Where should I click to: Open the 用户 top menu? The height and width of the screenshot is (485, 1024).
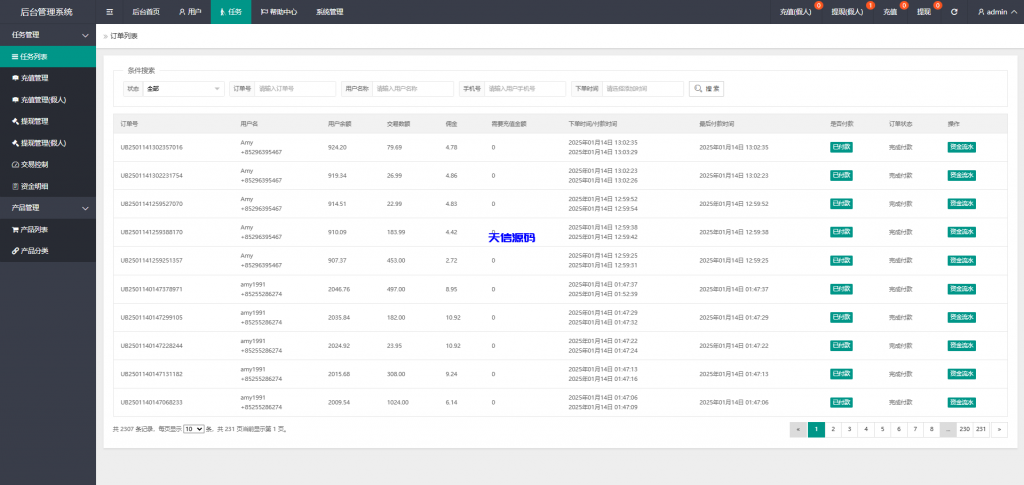coord(190,12)
